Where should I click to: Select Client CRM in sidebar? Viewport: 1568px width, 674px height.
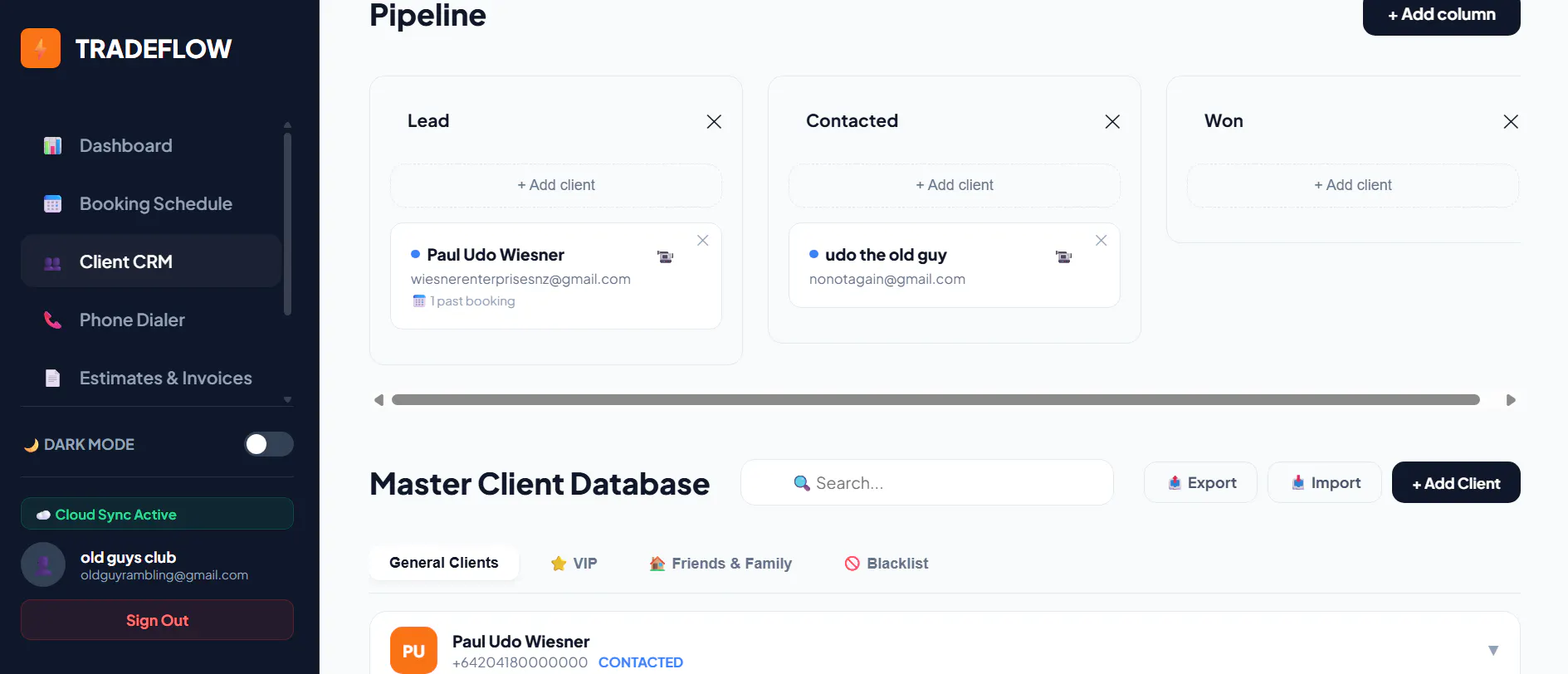[x=151, y=261]
